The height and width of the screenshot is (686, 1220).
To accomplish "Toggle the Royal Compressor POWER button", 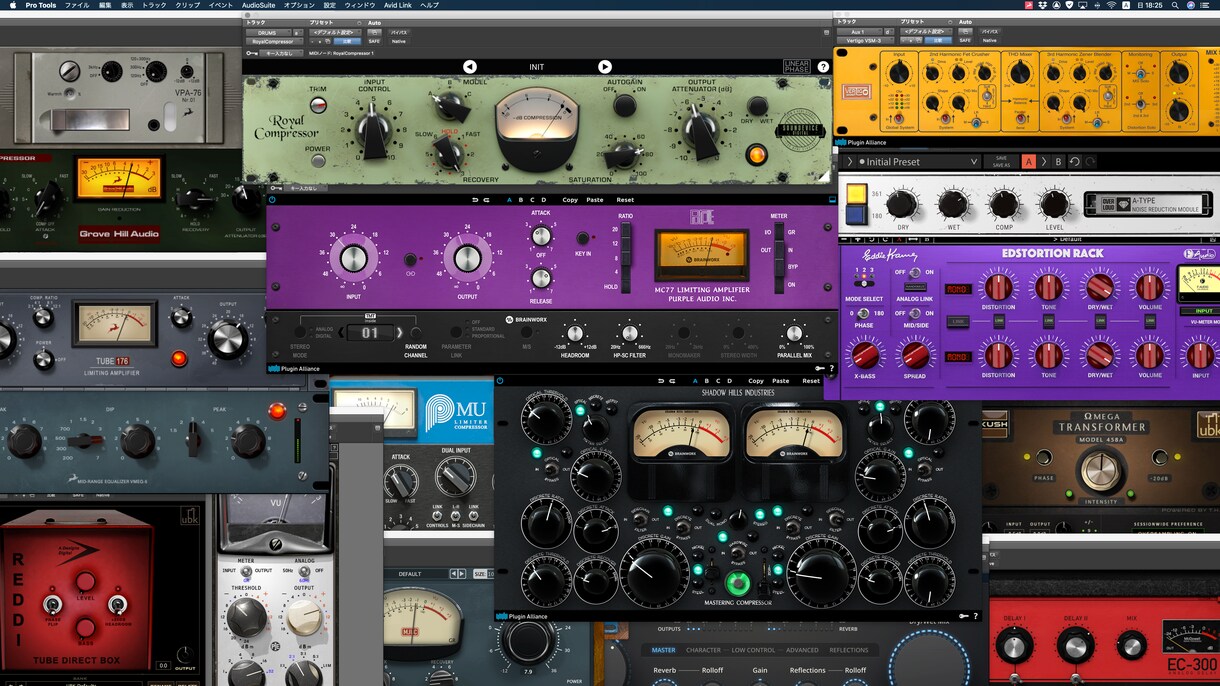I will (319, 160).
